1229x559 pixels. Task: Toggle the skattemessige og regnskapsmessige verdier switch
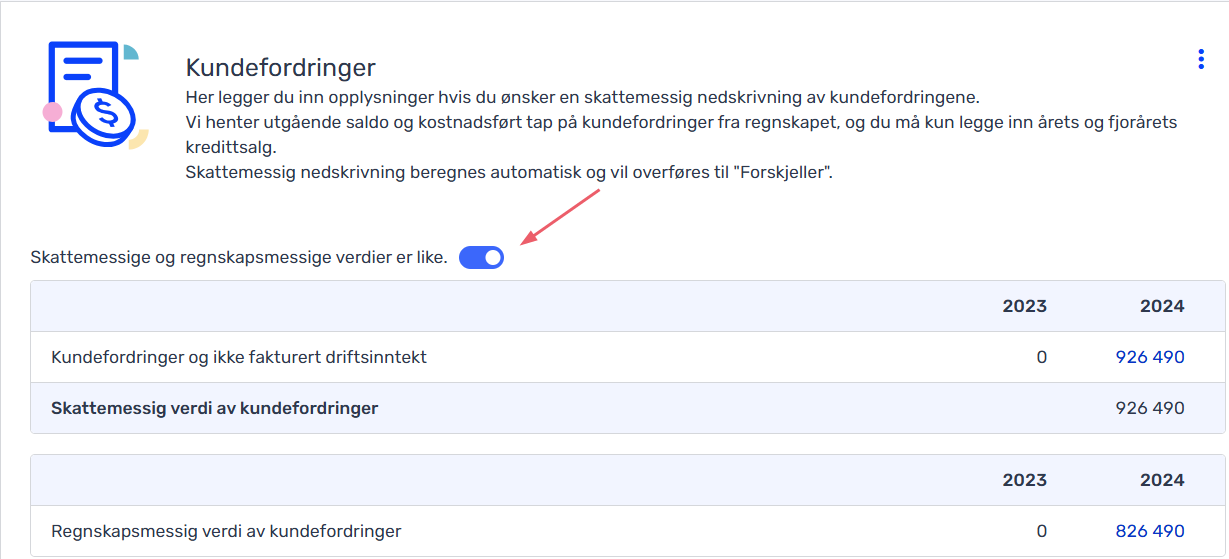481,258
